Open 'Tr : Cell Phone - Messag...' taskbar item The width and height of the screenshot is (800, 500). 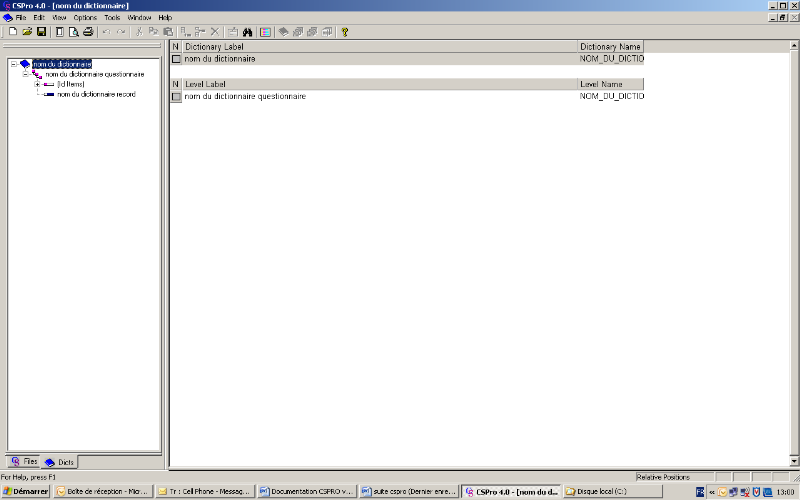coord(205,491)
